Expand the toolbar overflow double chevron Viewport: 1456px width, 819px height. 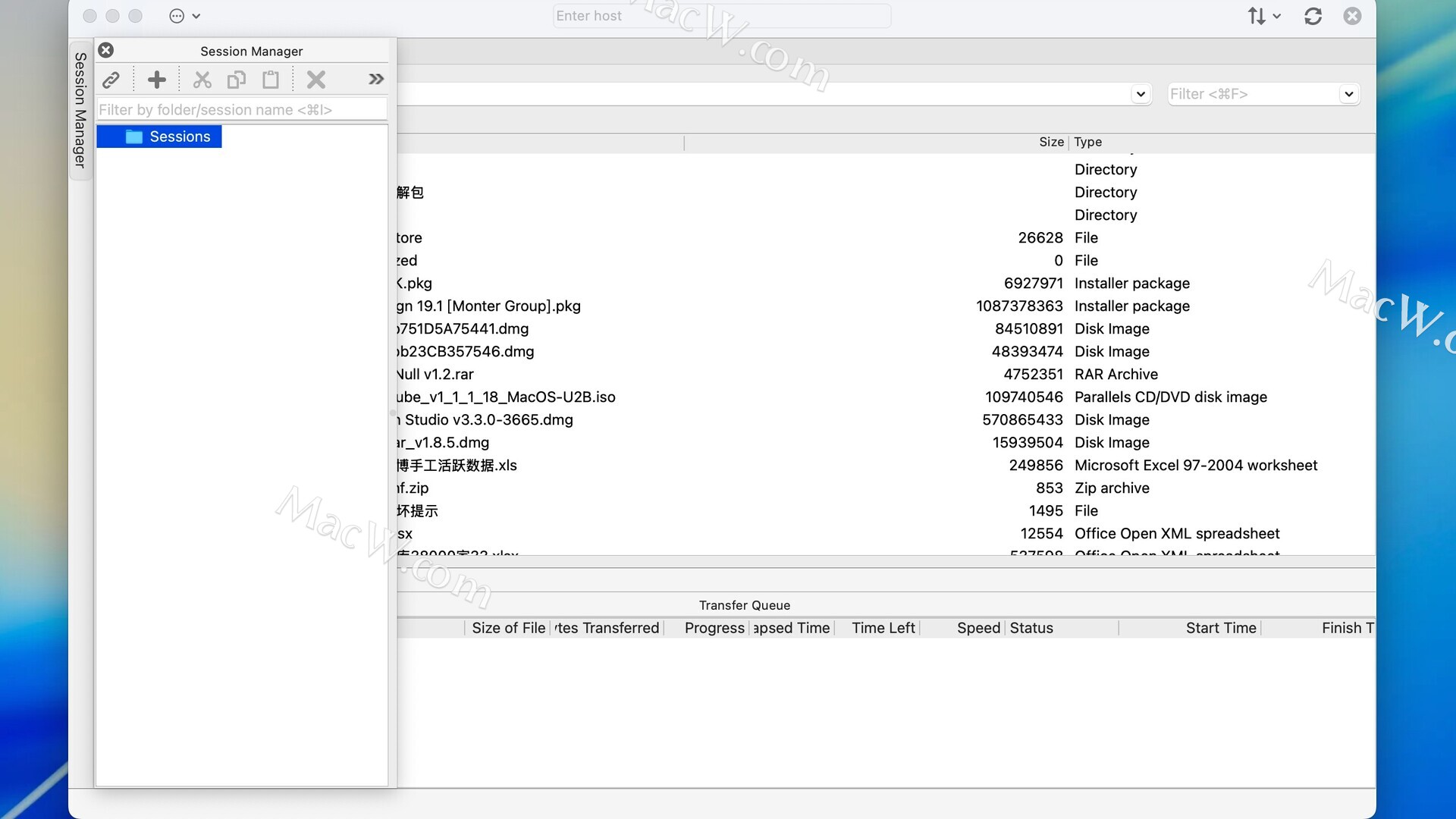point(376,79)
